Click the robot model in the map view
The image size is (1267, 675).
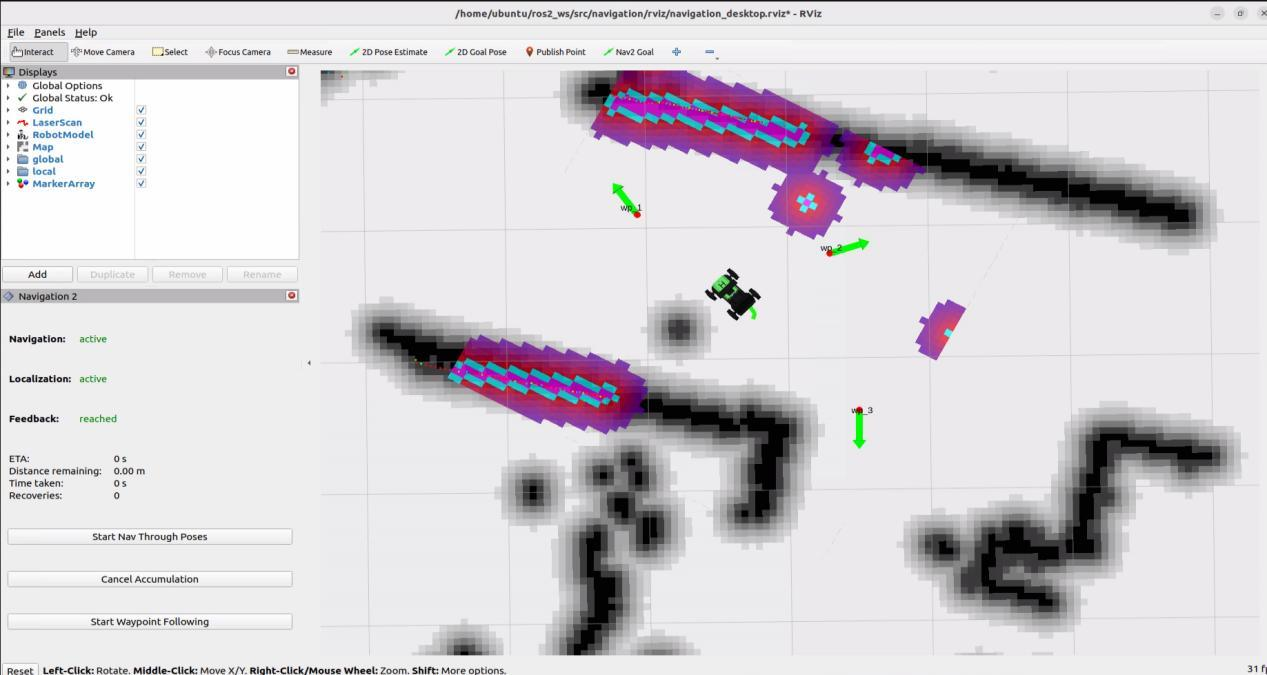[733, 294]
